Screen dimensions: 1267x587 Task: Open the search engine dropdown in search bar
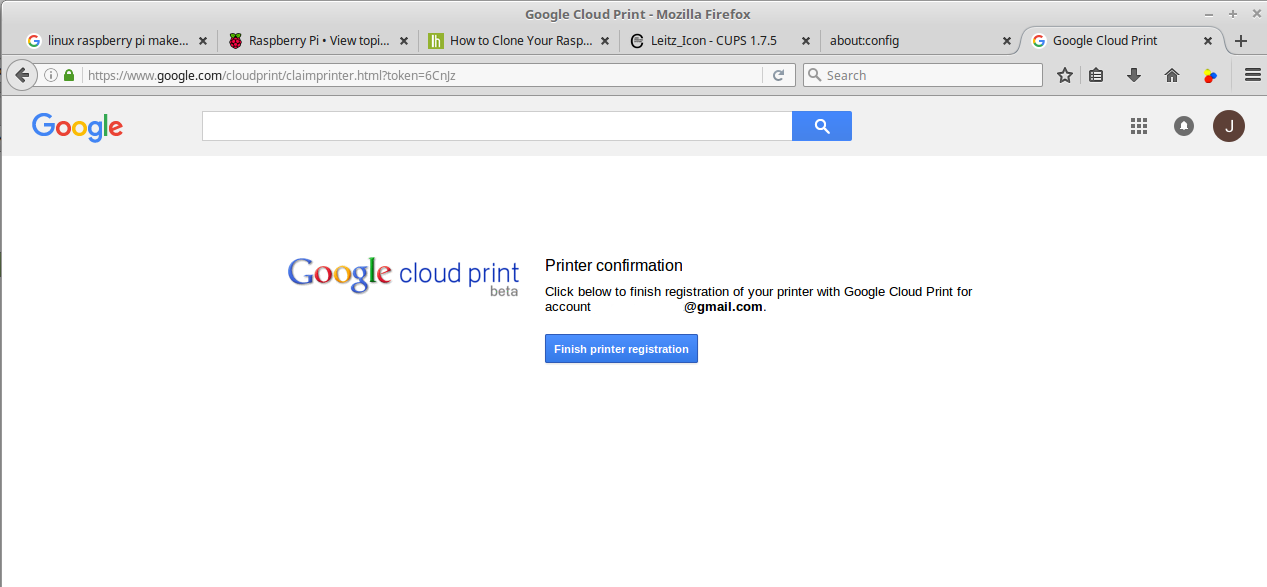click(x=815, y=74)
